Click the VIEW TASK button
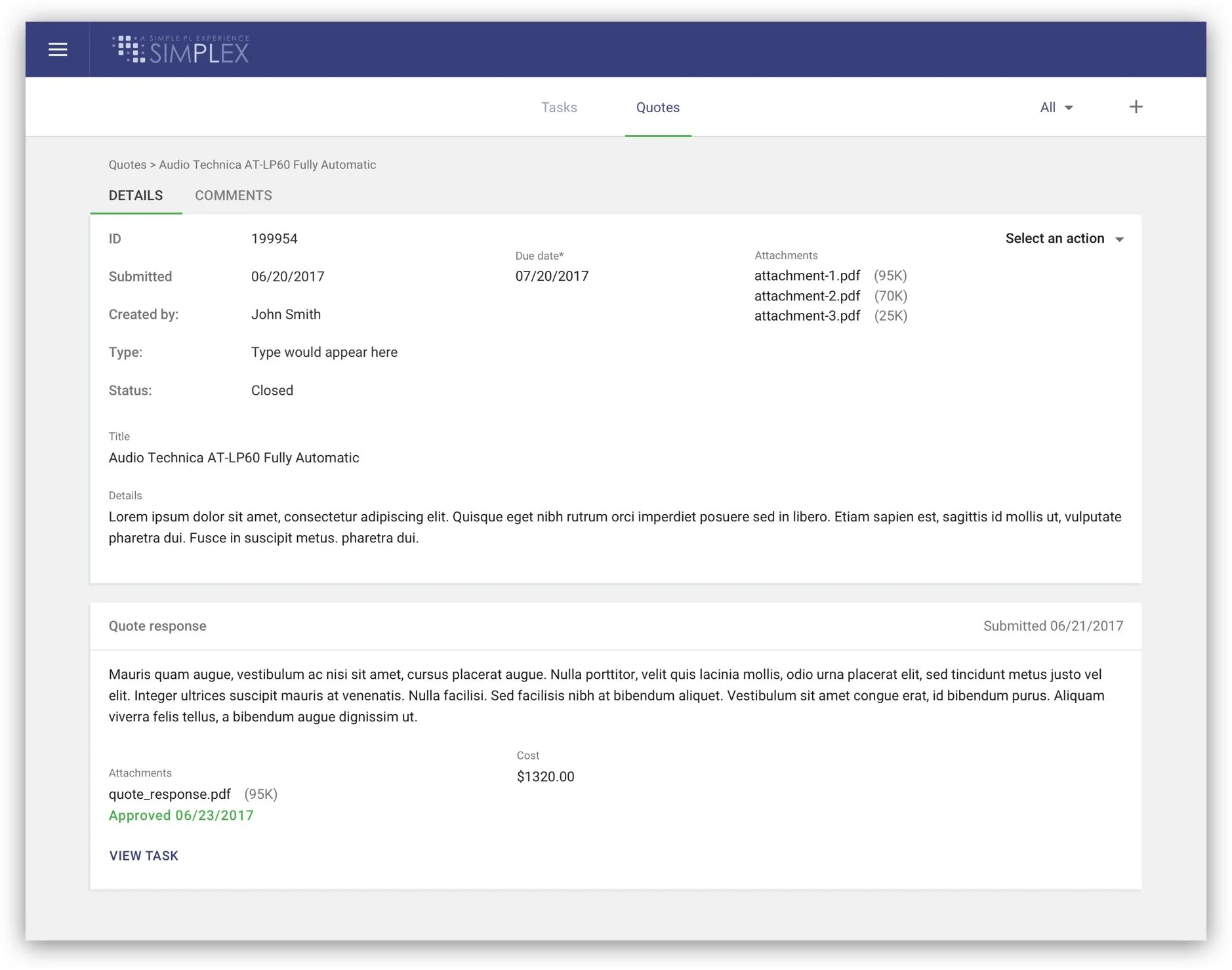This screenshot has width=1232, height=970. pos(144,856)
